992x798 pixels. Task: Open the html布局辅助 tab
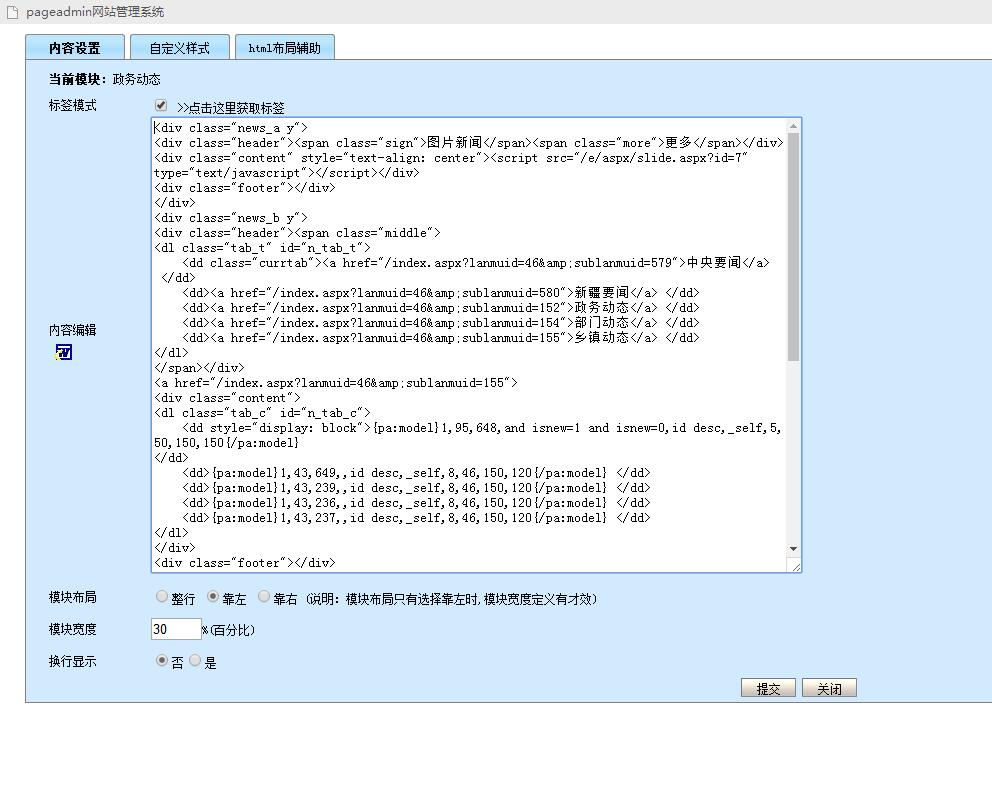click(x=285, y=47)
